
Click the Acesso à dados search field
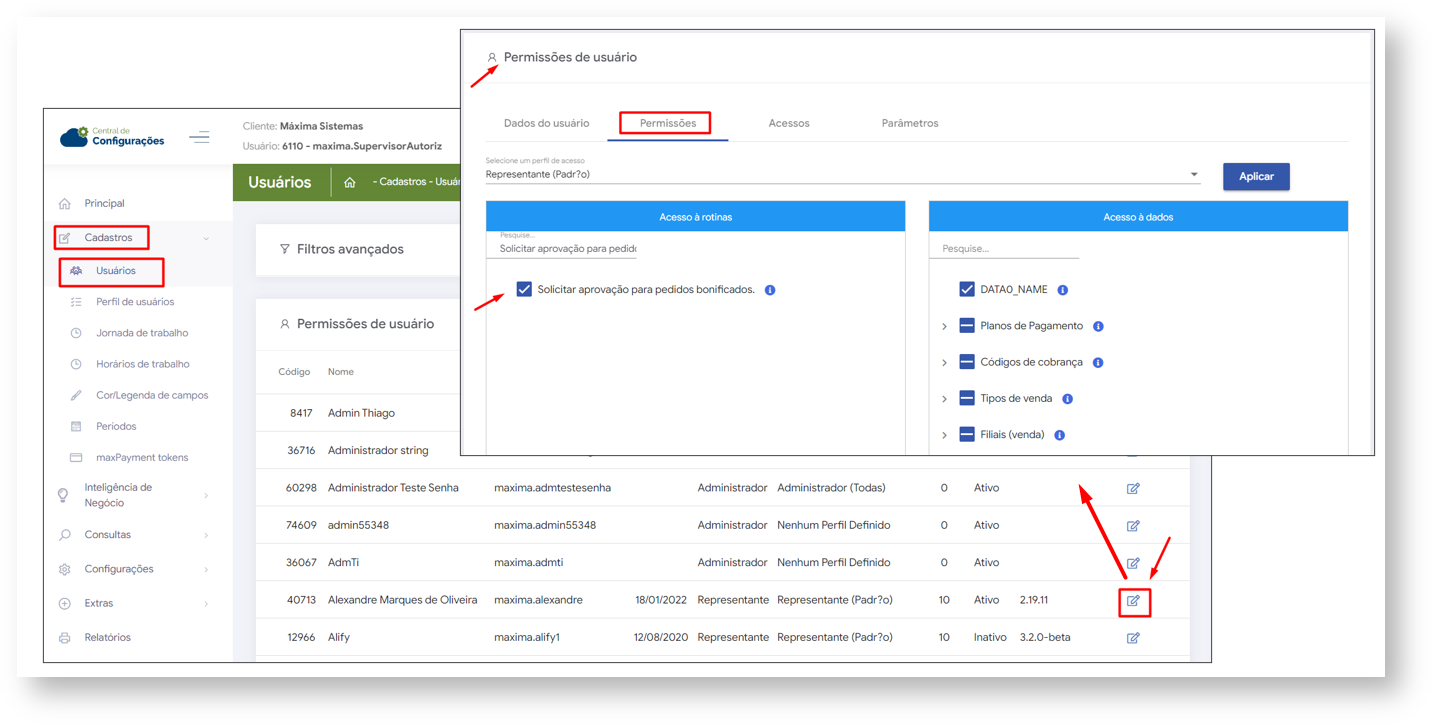[1004, 248]
